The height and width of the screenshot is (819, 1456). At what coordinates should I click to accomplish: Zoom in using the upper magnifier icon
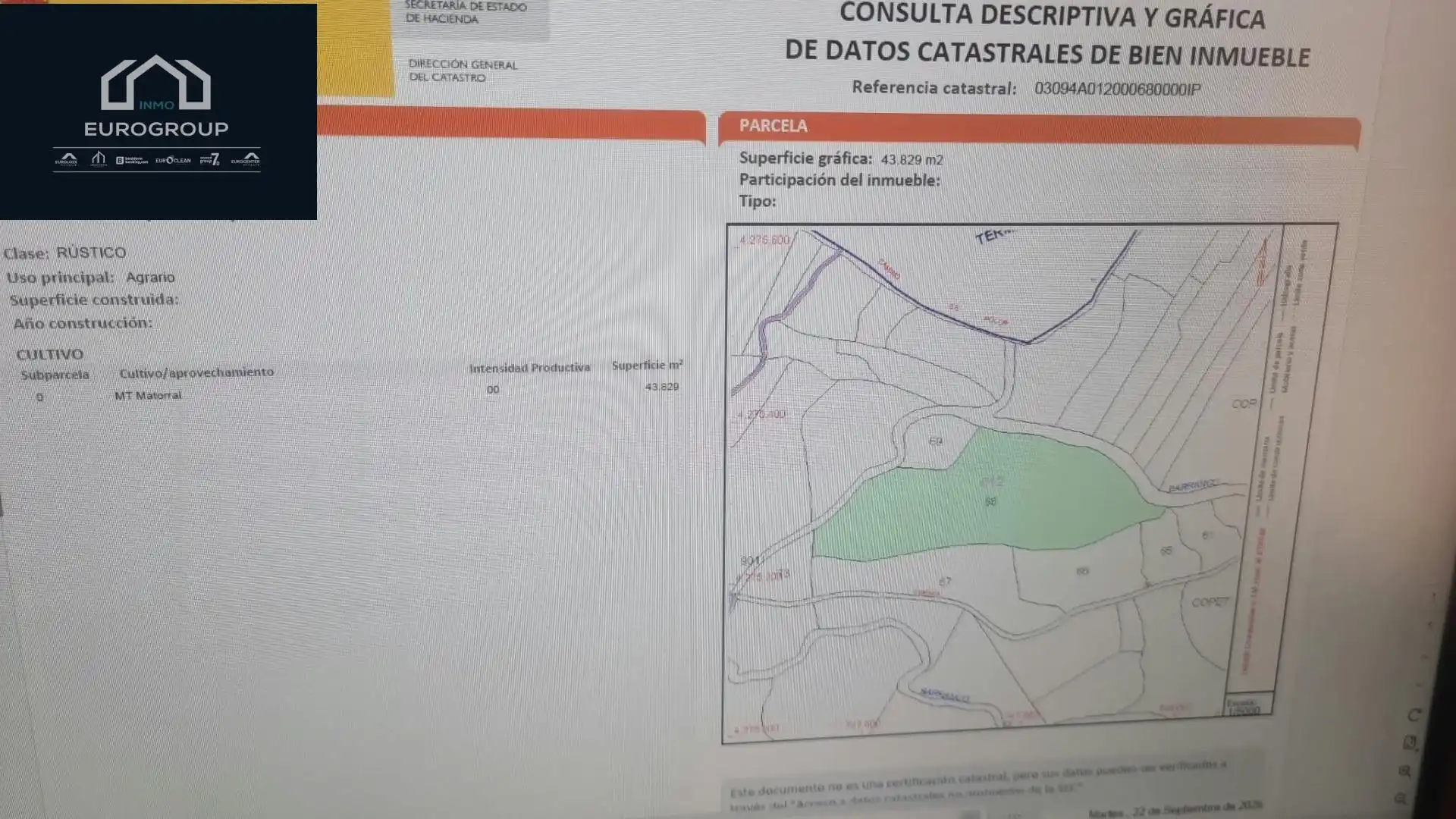point(1404,771)
